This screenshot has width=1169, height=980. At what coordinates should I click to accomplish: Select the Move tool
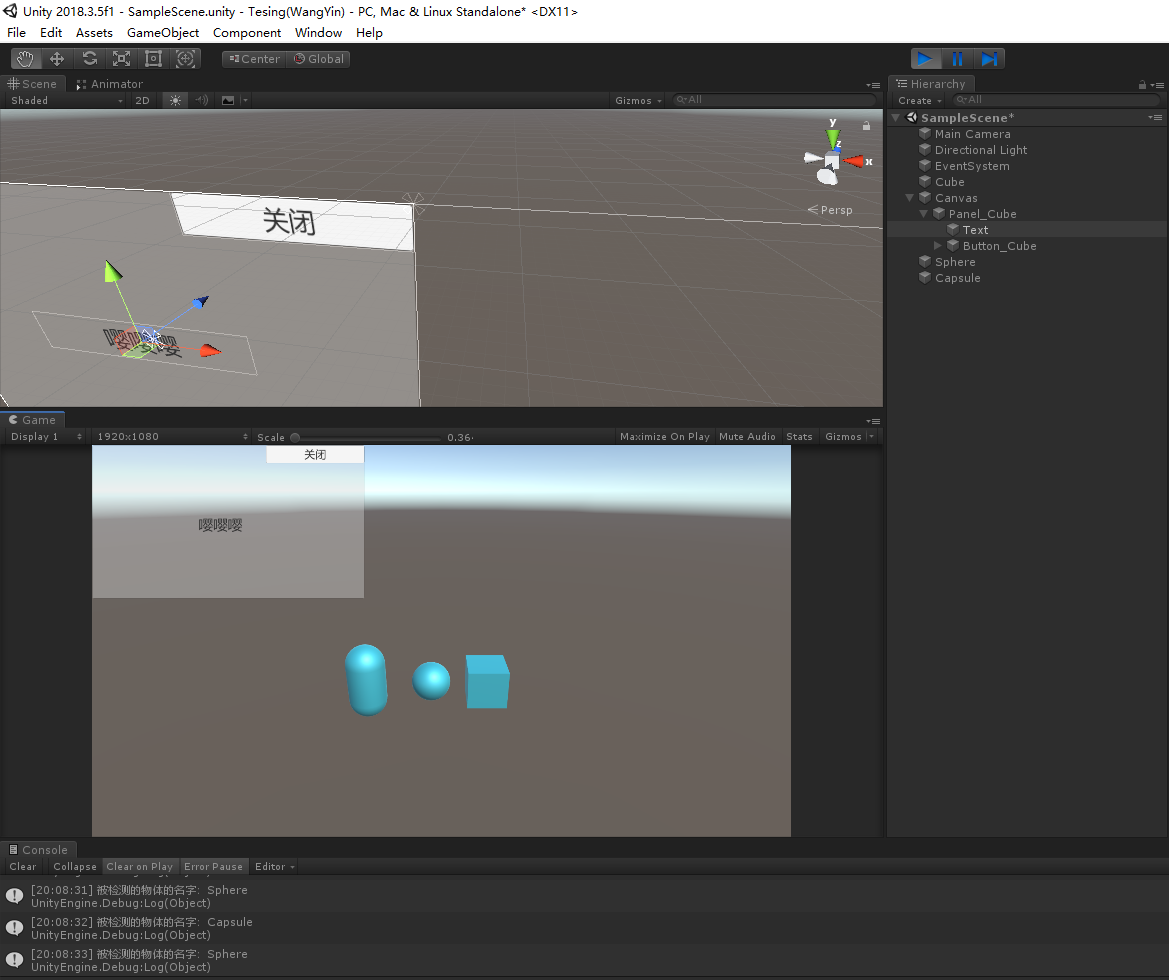(57, 59)
